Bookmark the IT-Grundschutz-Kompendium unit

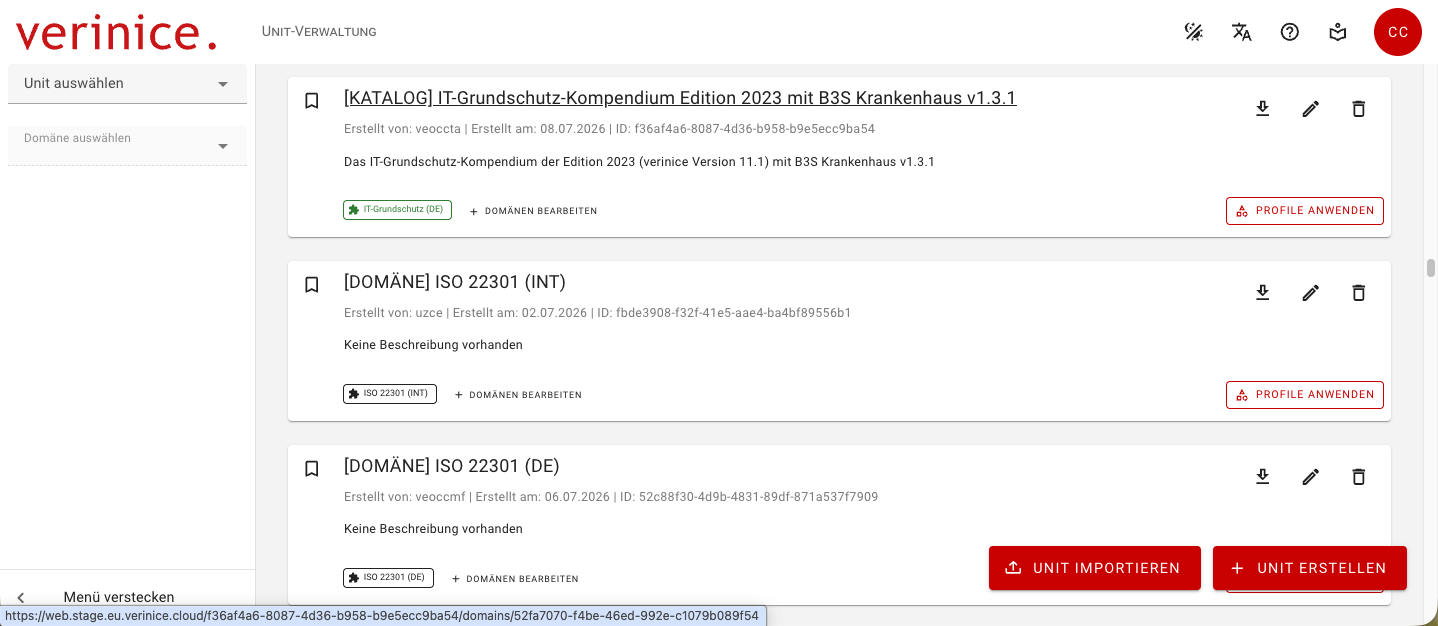pos(312,101)
